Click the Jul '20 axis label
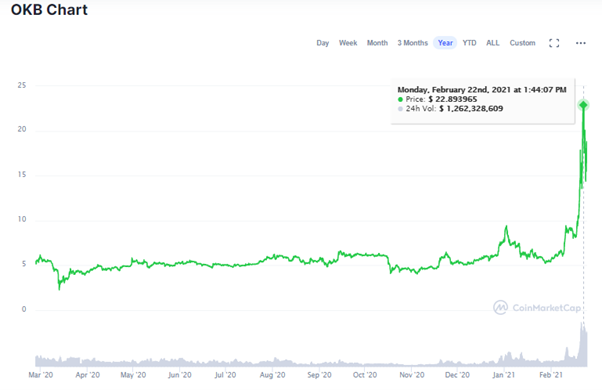Image resolution: width=602 pixels, height=390 pixels. pyautogui.click(x=225, y=375)
